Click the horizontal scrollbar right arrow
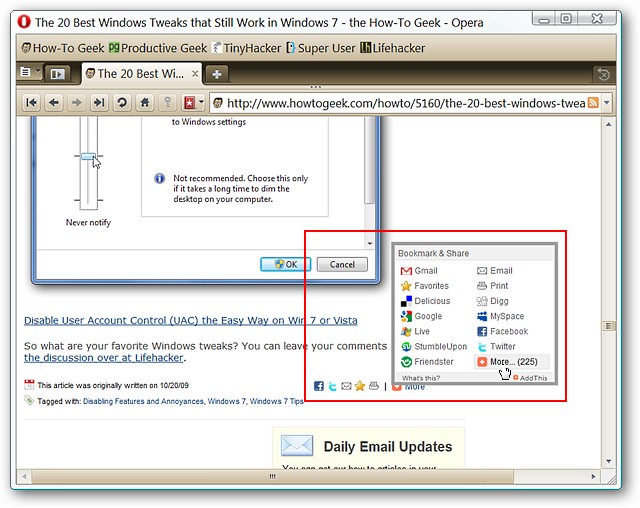 point(593,476)
